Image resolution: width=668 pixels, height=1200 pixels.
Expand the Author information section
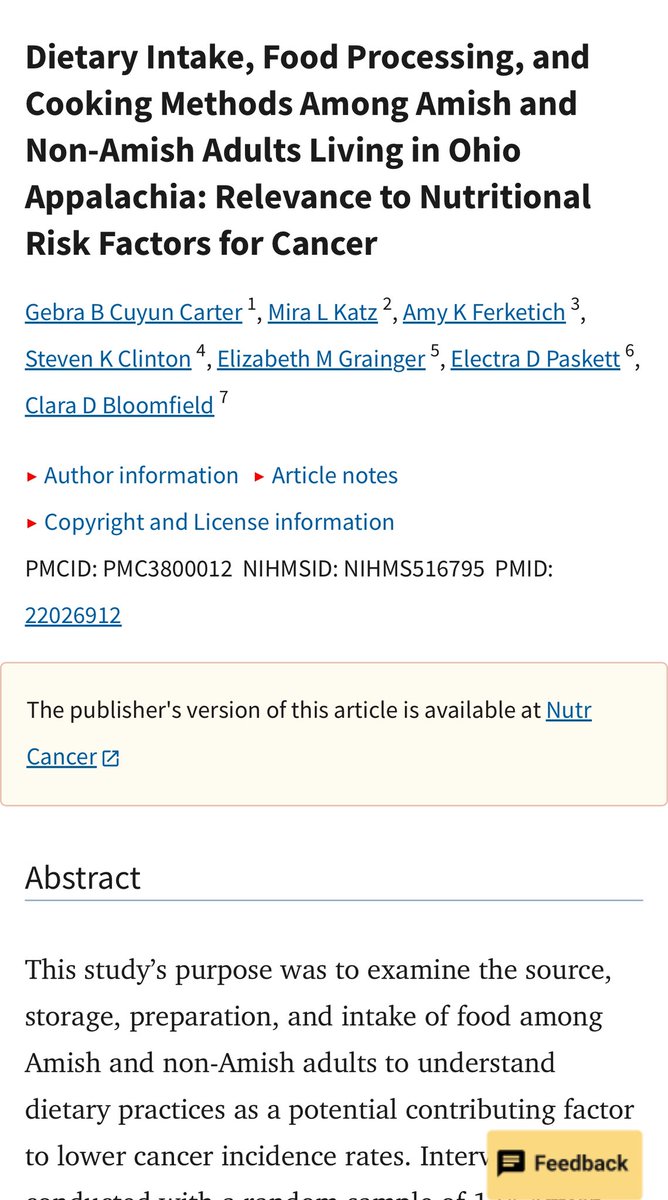[141, 476]
